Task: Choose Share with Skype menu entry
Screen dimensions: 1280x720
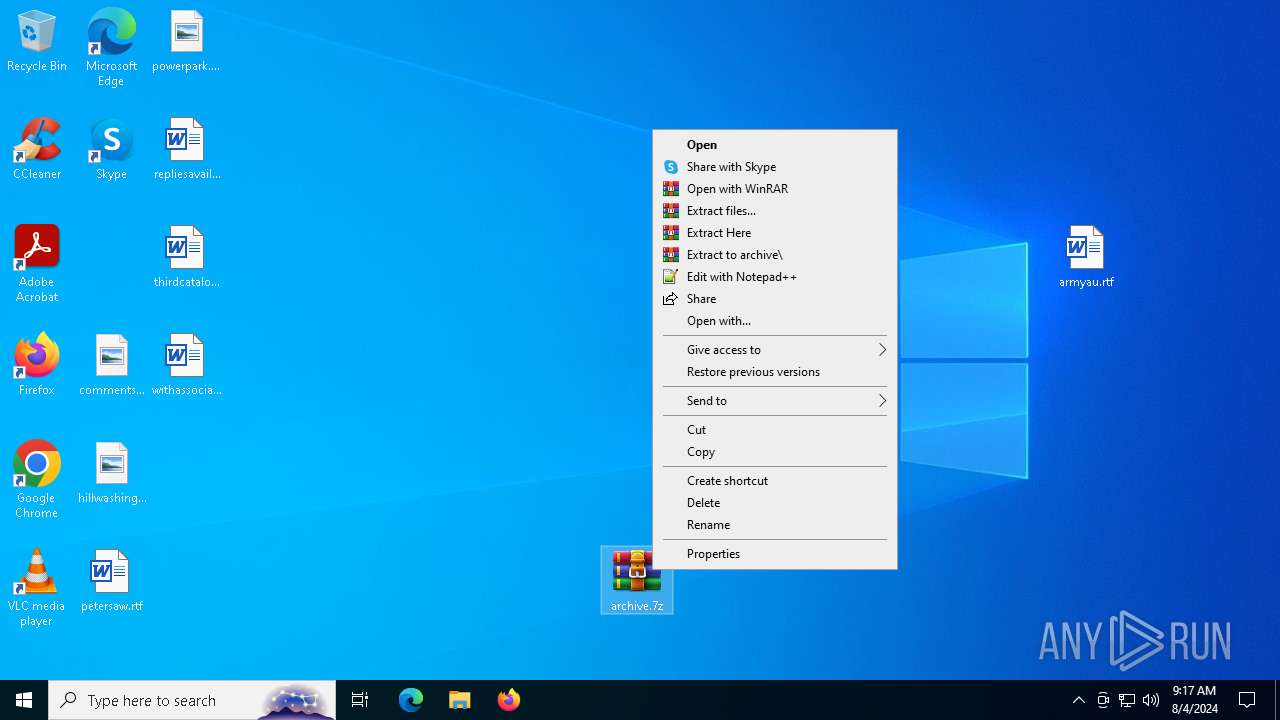Action: tap(775, 167)
